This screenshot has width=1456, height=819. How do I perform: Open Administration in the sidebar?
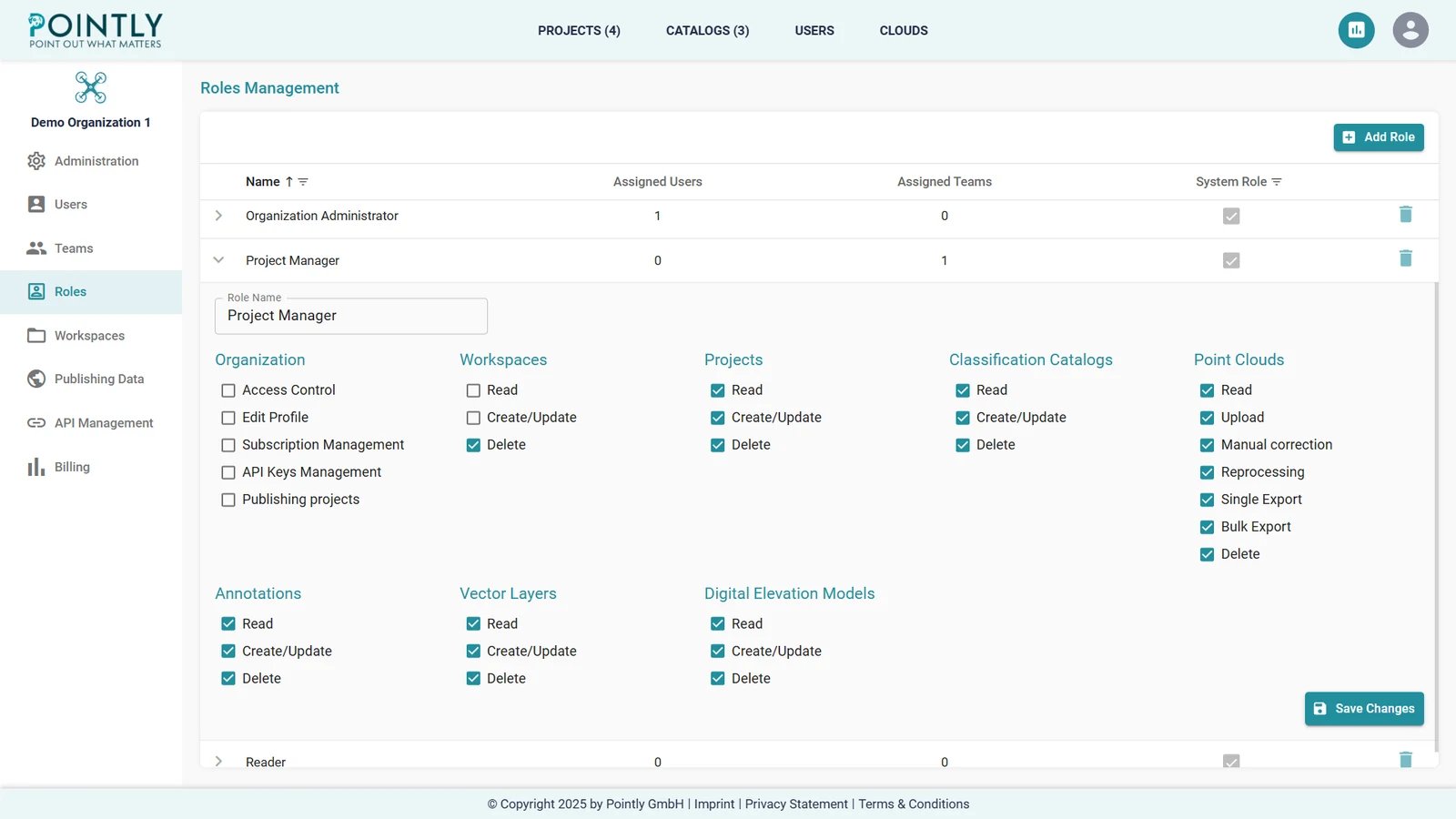(91, 161)
